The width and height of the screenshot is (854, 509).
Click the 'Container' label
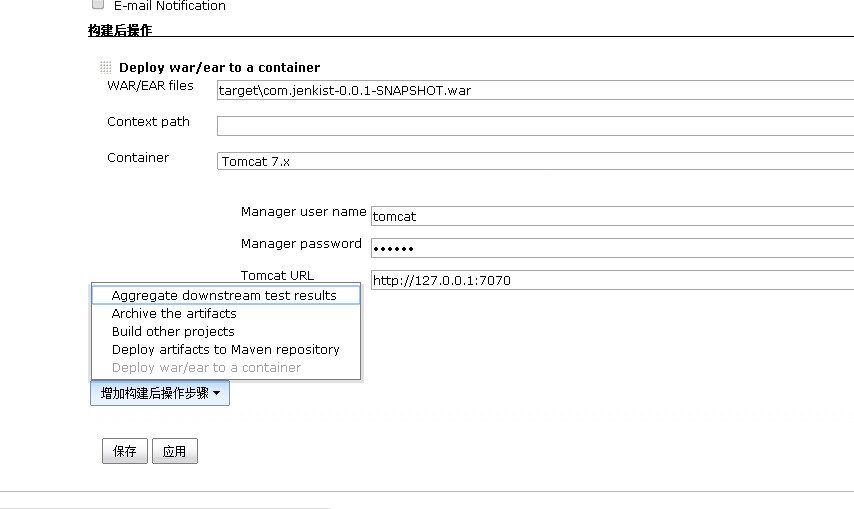[x=138, y=157]
